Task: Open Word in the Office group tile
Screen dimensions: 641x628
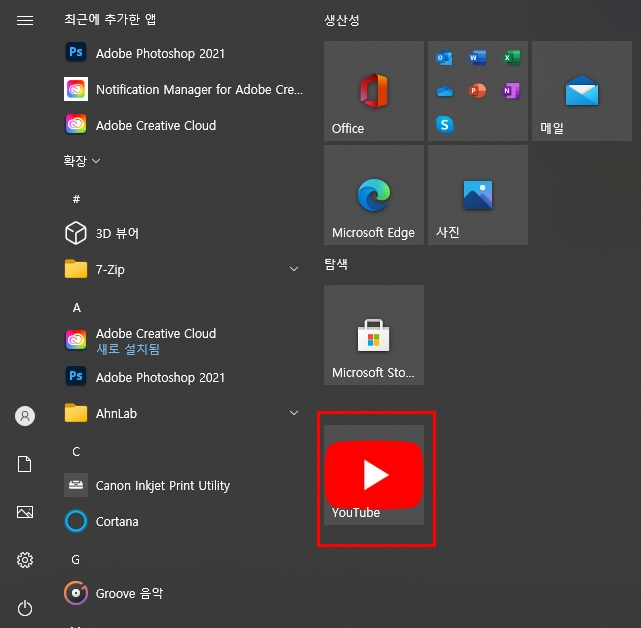Action: (477, 58)
